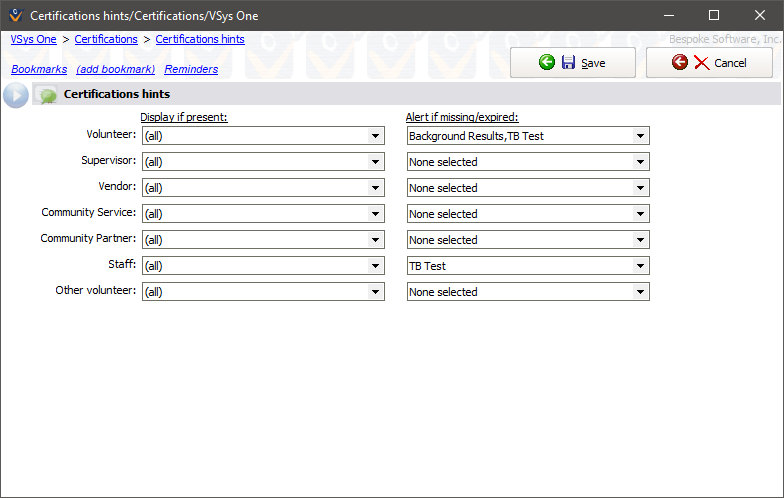Open the Bookmarks link
Image resolution: width=784 pixels, height=498 pixels.
(39, 69)
